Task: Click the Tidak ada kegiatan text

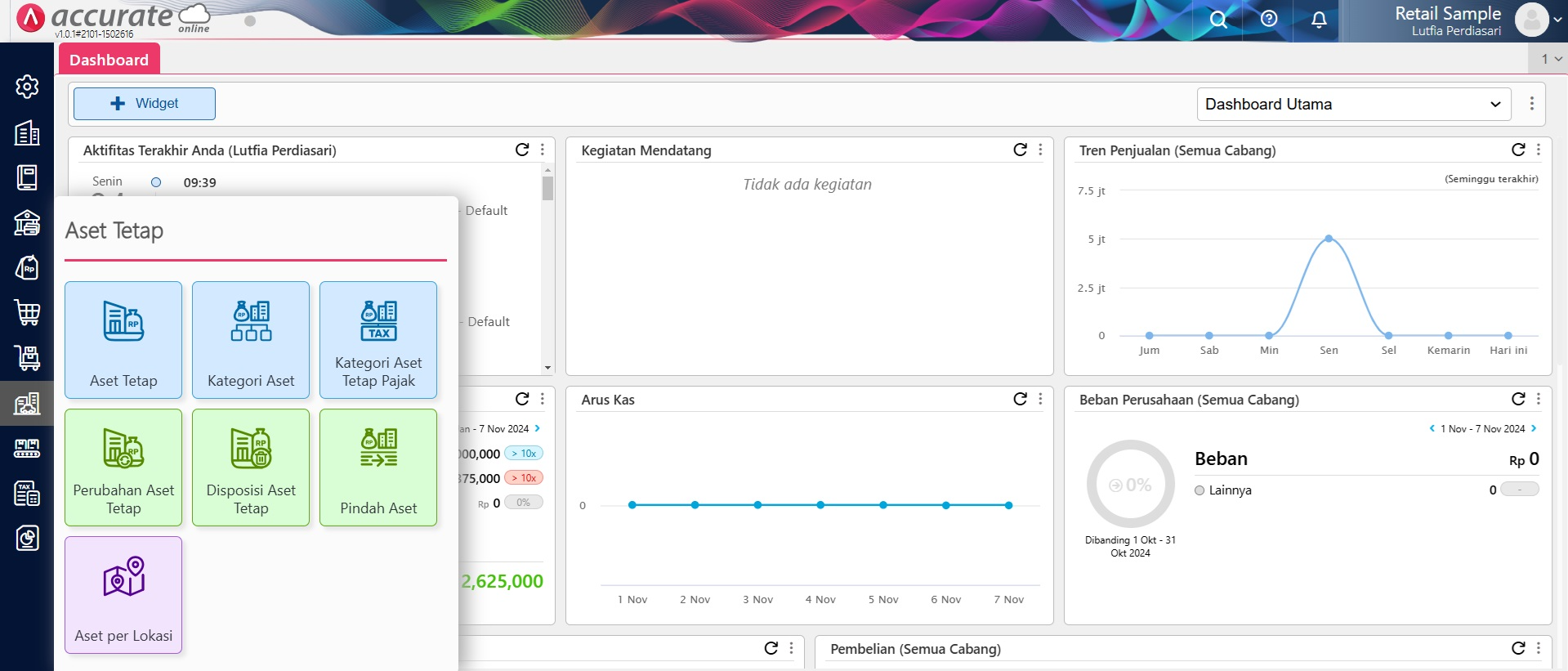Action: tap(807, 185)
